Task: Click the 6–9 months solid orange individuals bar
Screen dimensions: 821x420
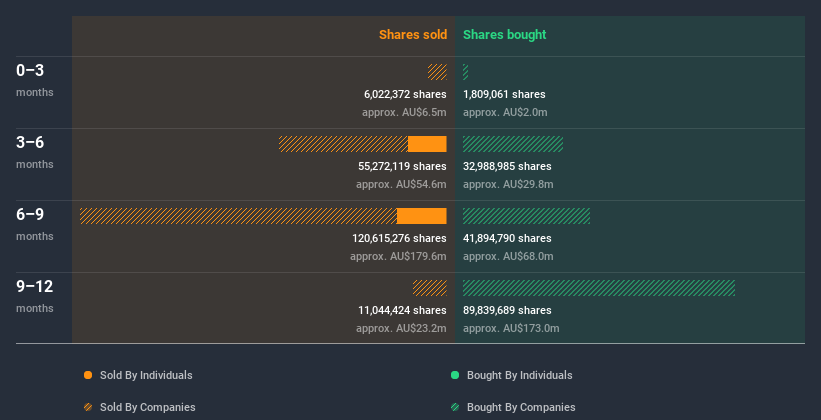Action: (421, 216)
